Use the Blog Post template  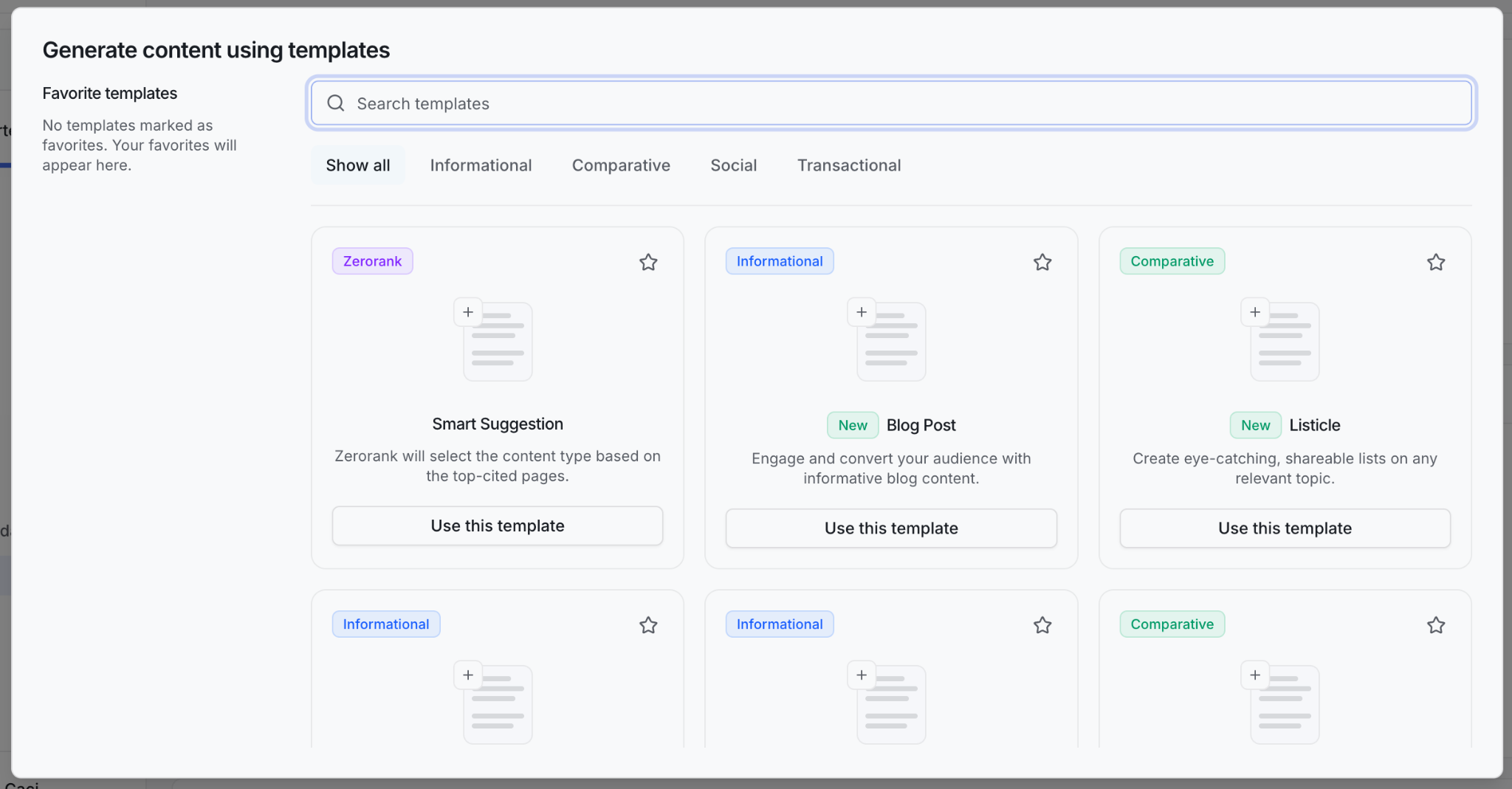point(891,528)
